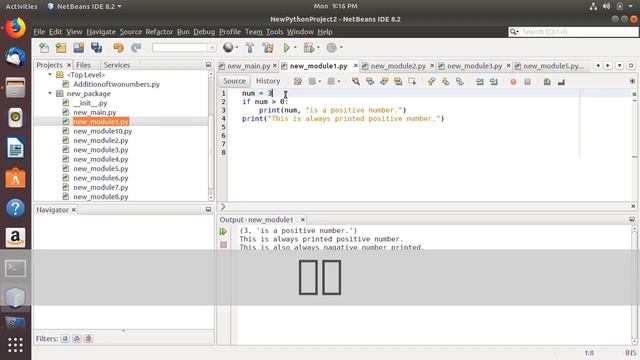
Task: Click the scroll editor tabs right arrow
Action: [608, 66]
